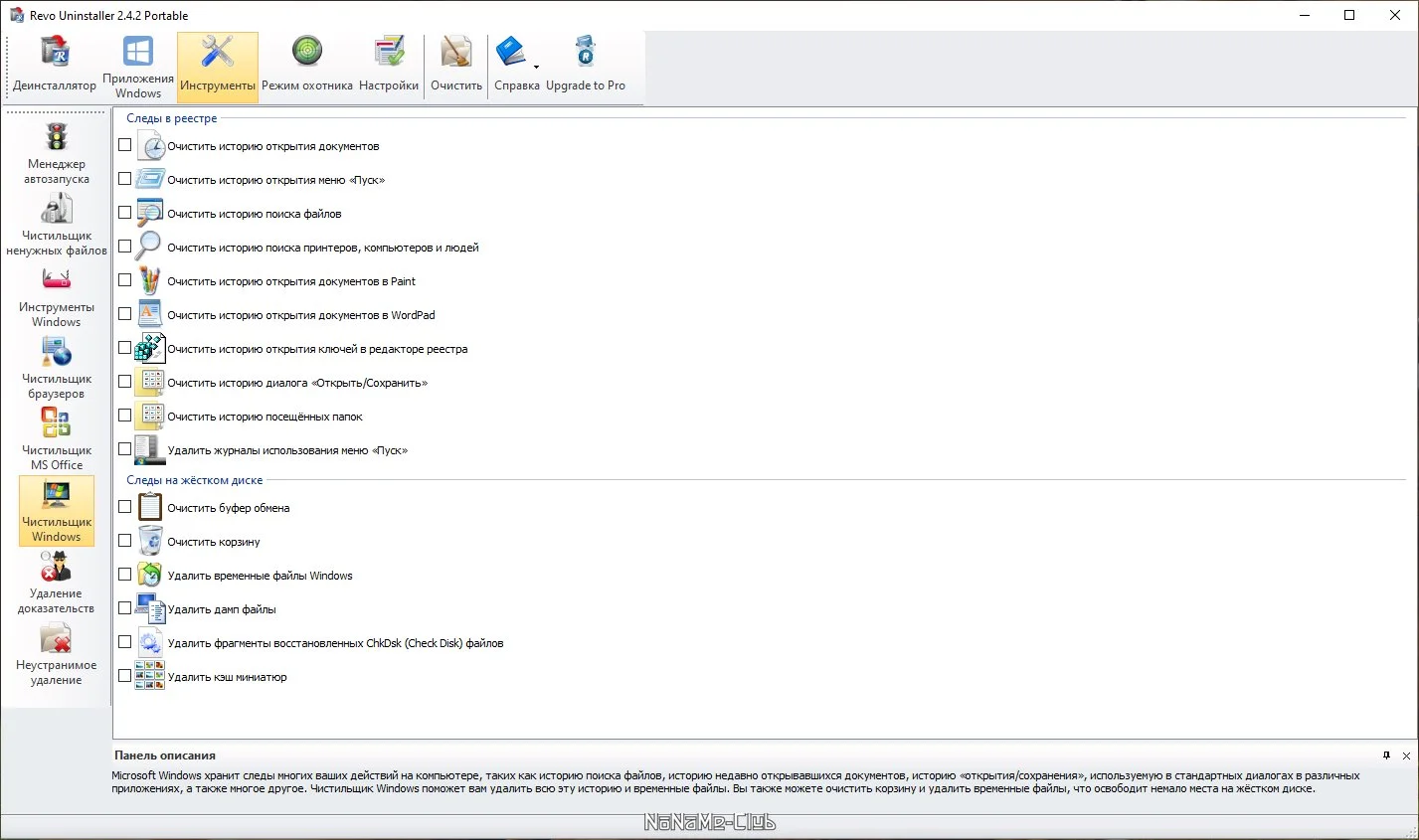Image resolution: width=1419 pixels, height=840 pixels.
Task: Click the WordPad document icon
Action: coord(150,314)
